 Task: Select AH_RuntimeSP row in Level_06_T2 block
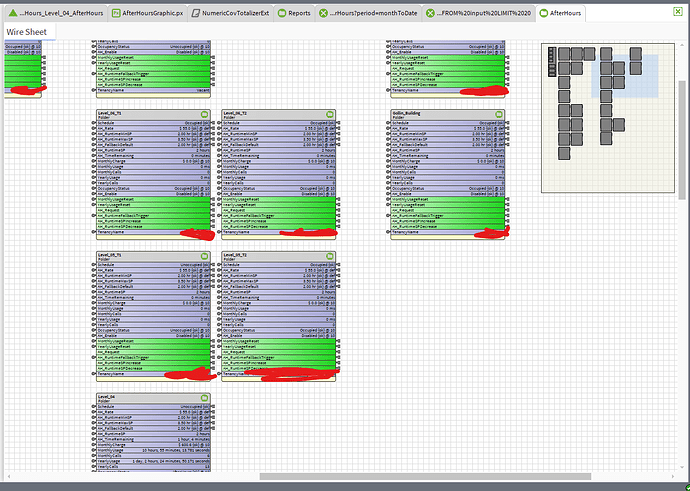click(x=279, y=150)
